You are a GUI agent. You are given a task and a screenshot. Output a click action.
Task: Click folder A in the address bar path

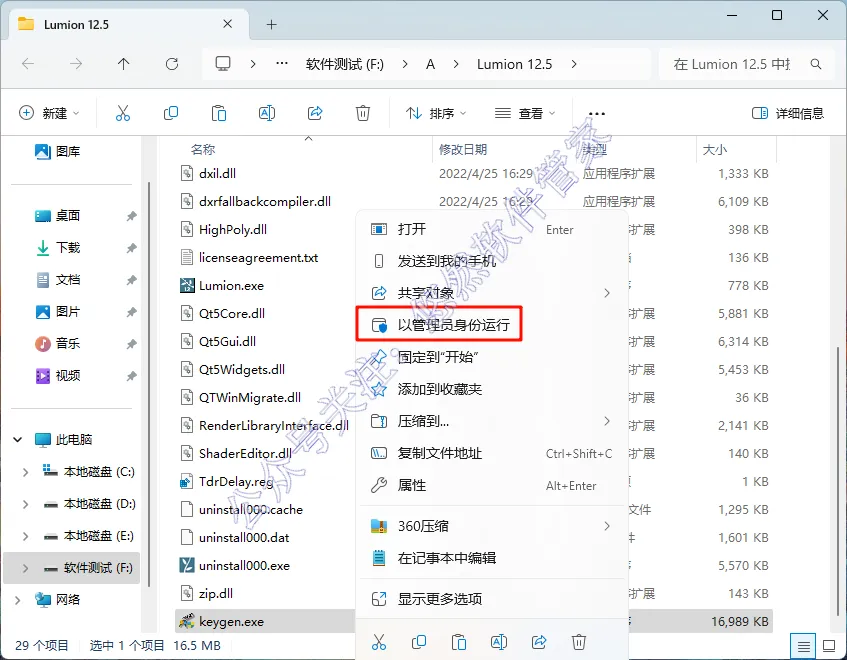coord(430,64)
